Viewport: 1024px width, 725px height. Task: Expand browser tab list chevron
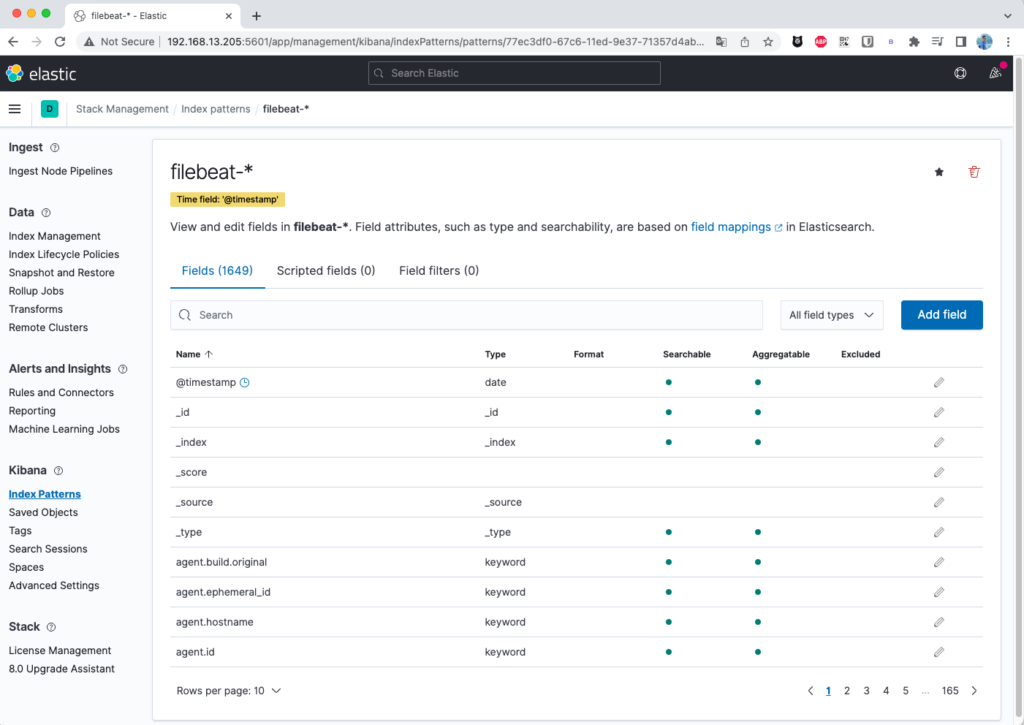[x=1007, y=16]
